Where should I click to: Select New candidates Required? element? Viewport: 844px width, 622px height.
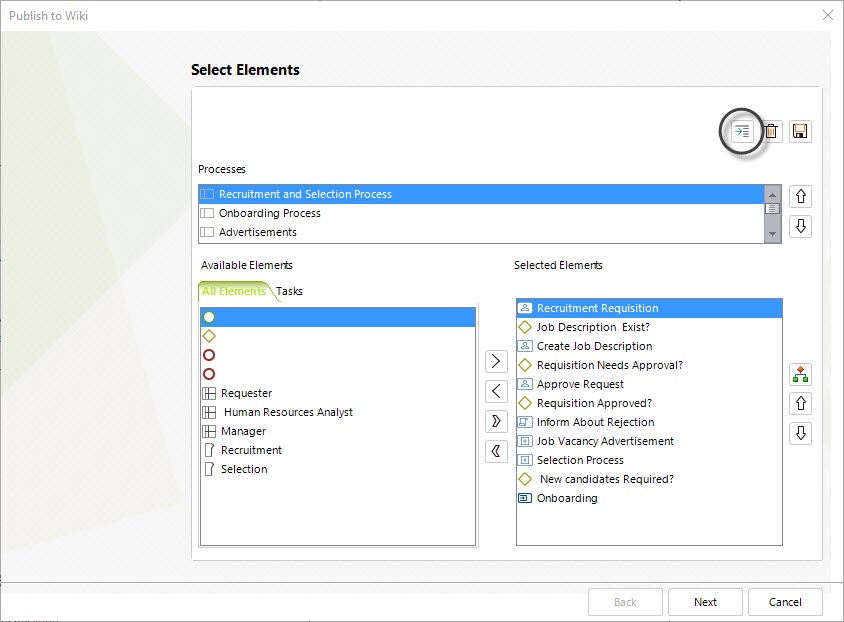click(x=649, y=479)
